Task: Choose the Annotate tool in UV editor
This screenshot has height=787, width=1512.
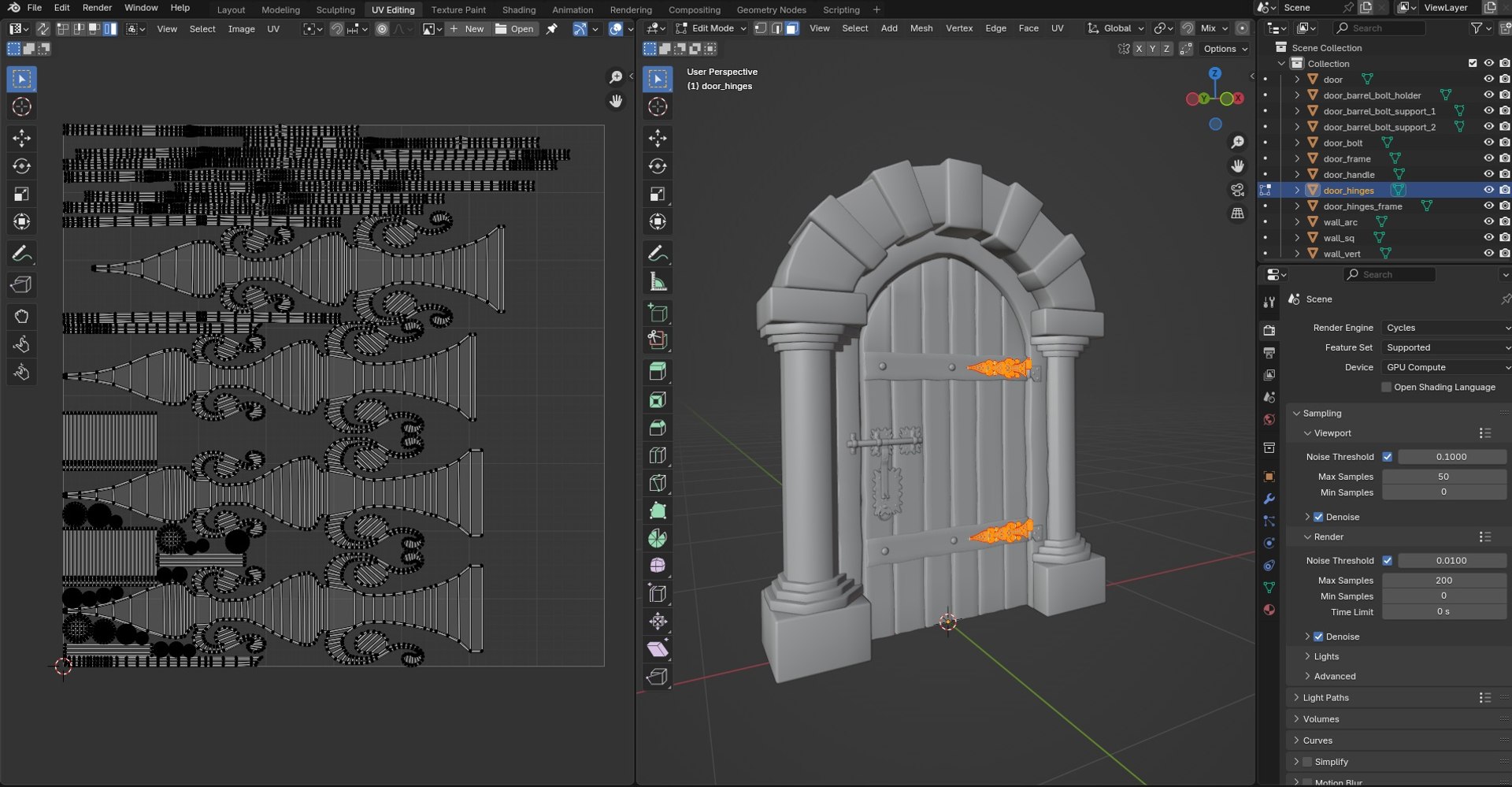Action: coord(21,254)
